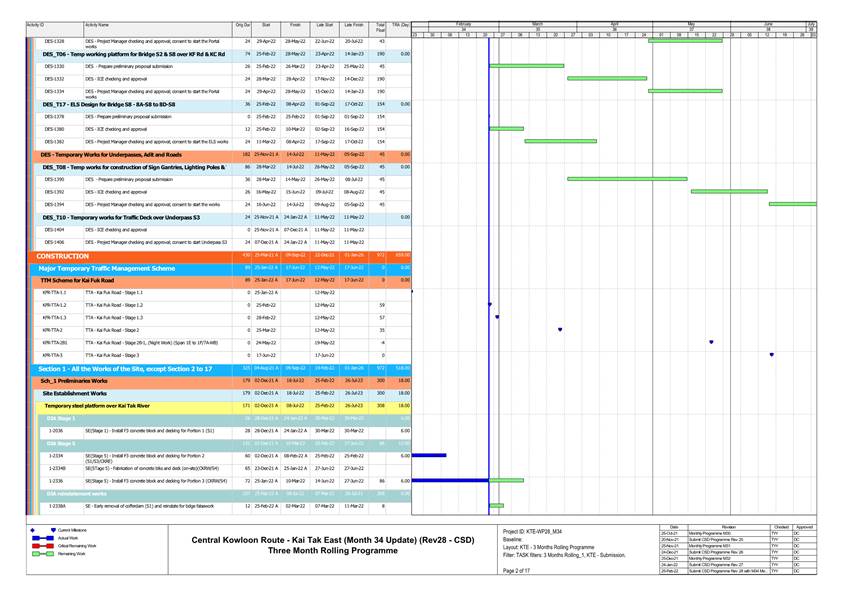Select the KPR-TTA-3 milestone marker in June

[x=771, y=354]
